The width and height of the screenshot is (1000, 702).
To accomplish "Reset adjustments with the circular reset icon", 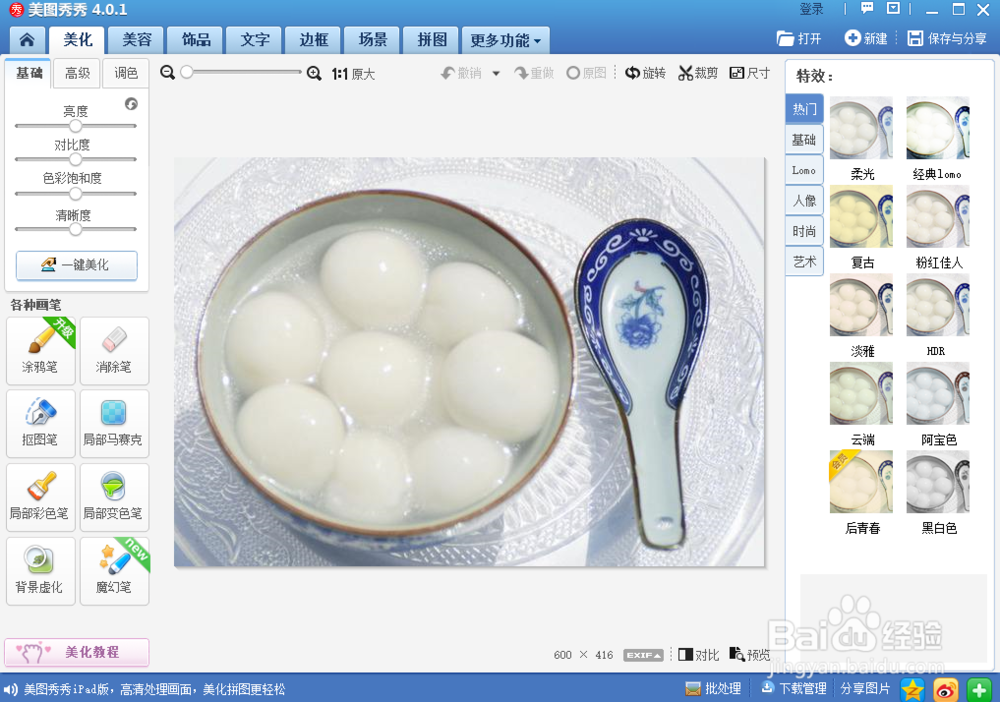I will 131,104.
